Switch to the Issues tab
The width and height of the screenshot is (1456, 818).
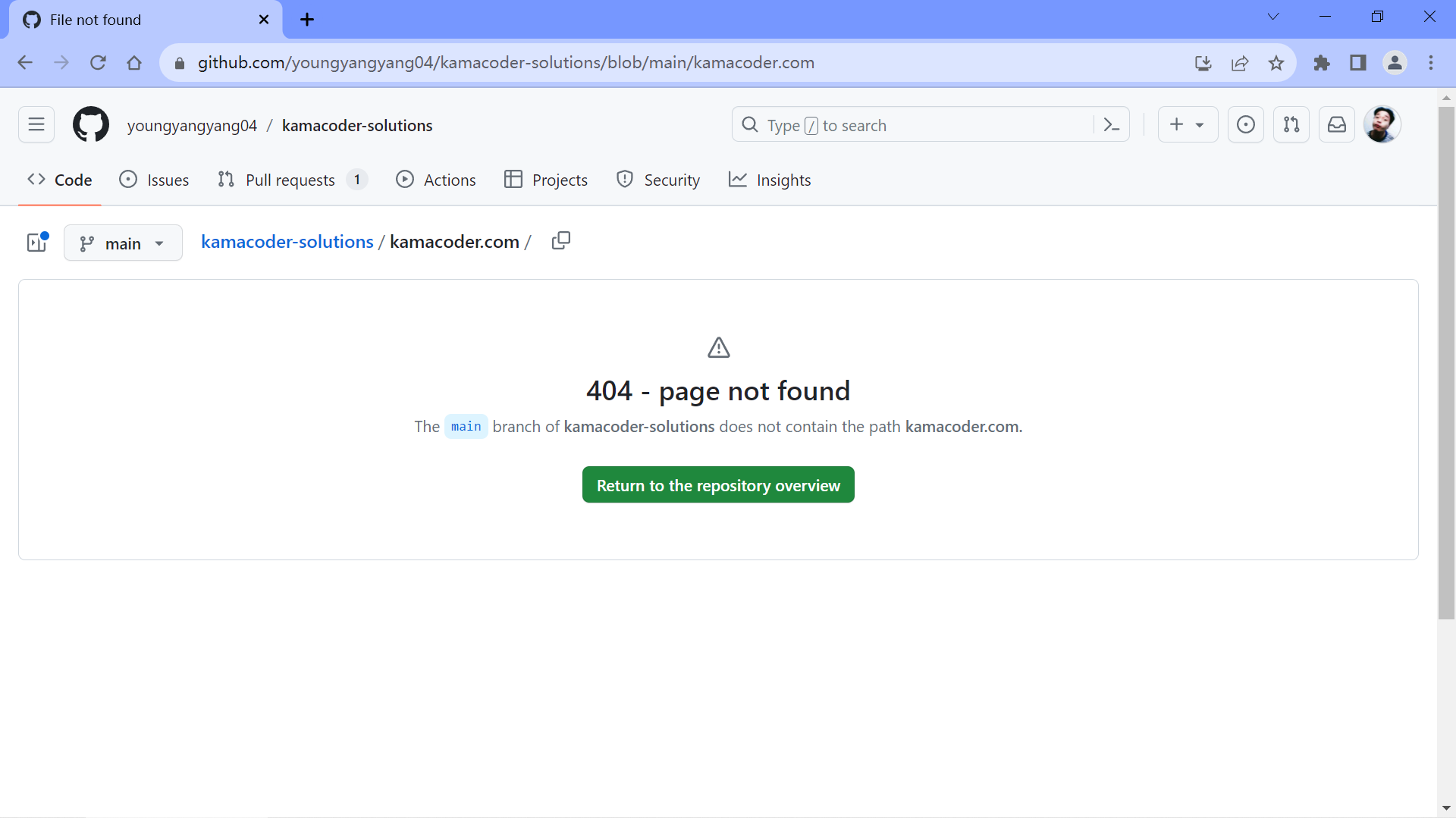pyautogui.click(x=154, y=180)
